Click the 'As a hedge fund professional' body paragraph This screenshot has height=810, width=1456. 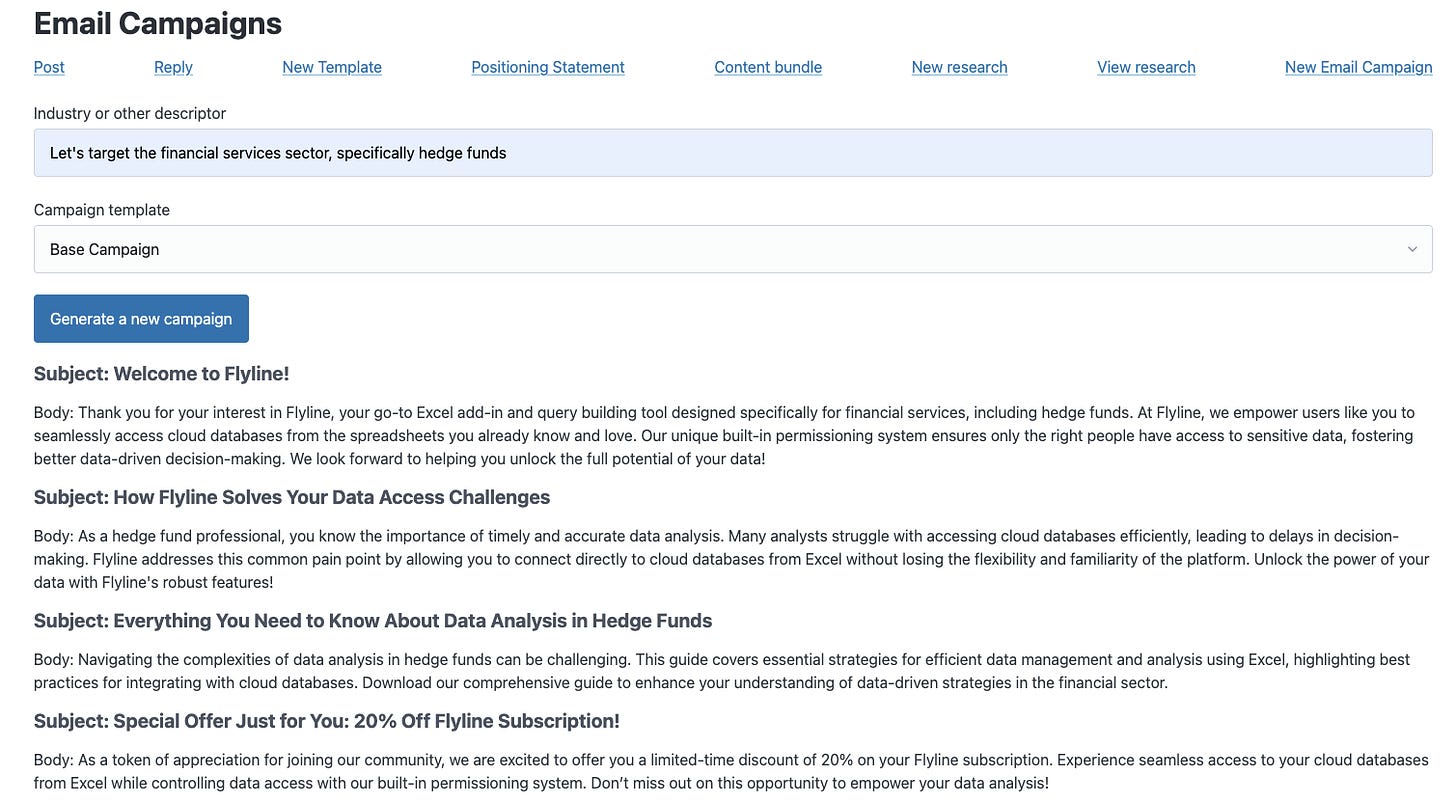[x=731, y=559]
